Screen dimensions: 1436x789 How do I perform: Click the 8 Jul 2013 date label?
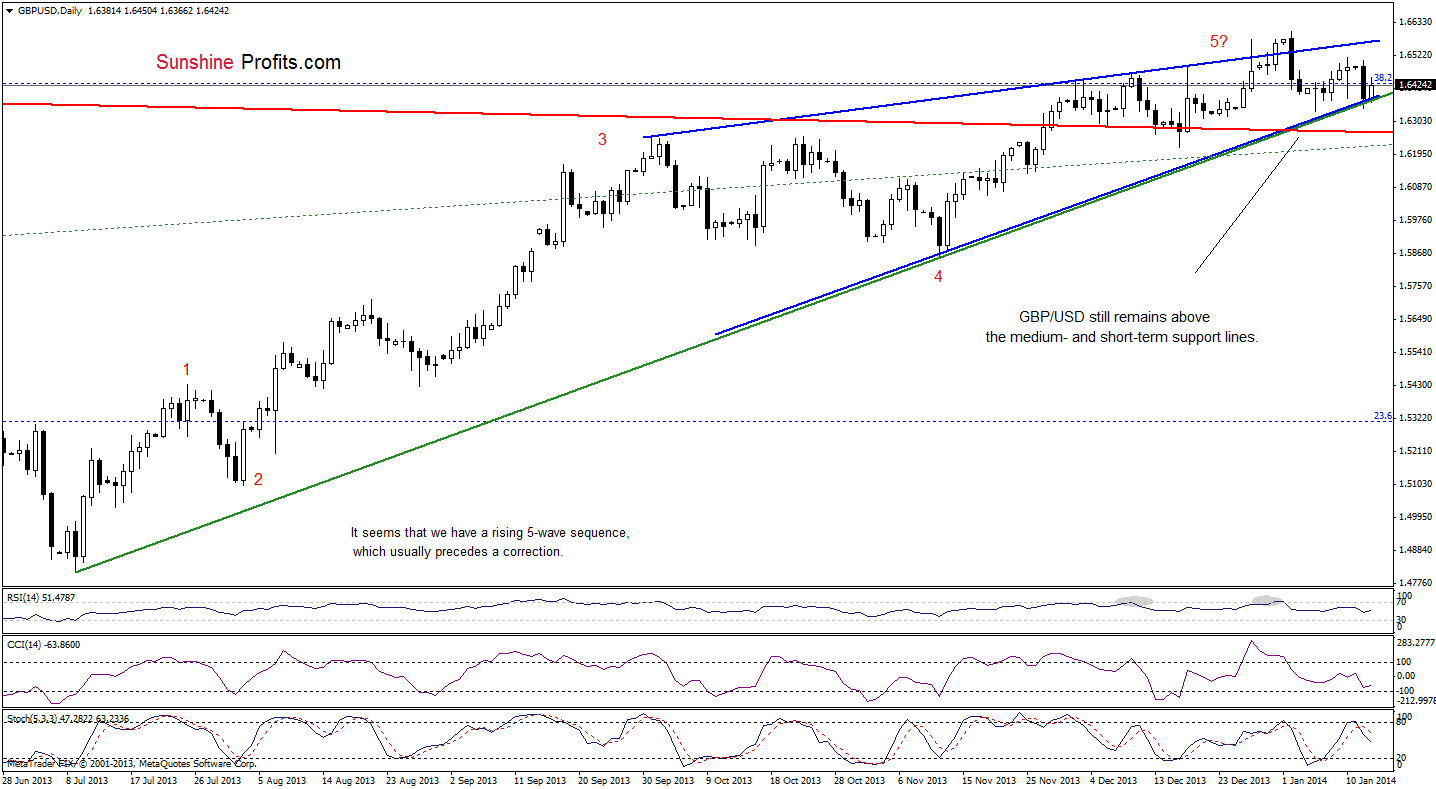point(89,779)
